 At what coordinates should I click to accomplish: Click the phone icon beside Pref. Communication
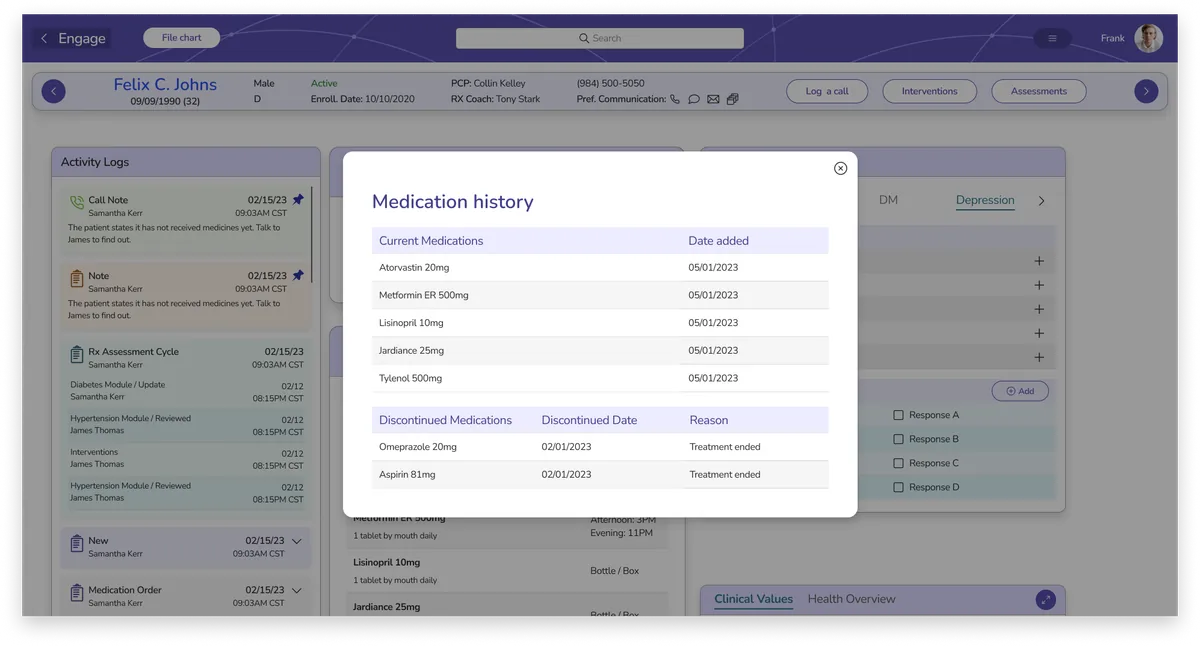click(x=675, y=99)
